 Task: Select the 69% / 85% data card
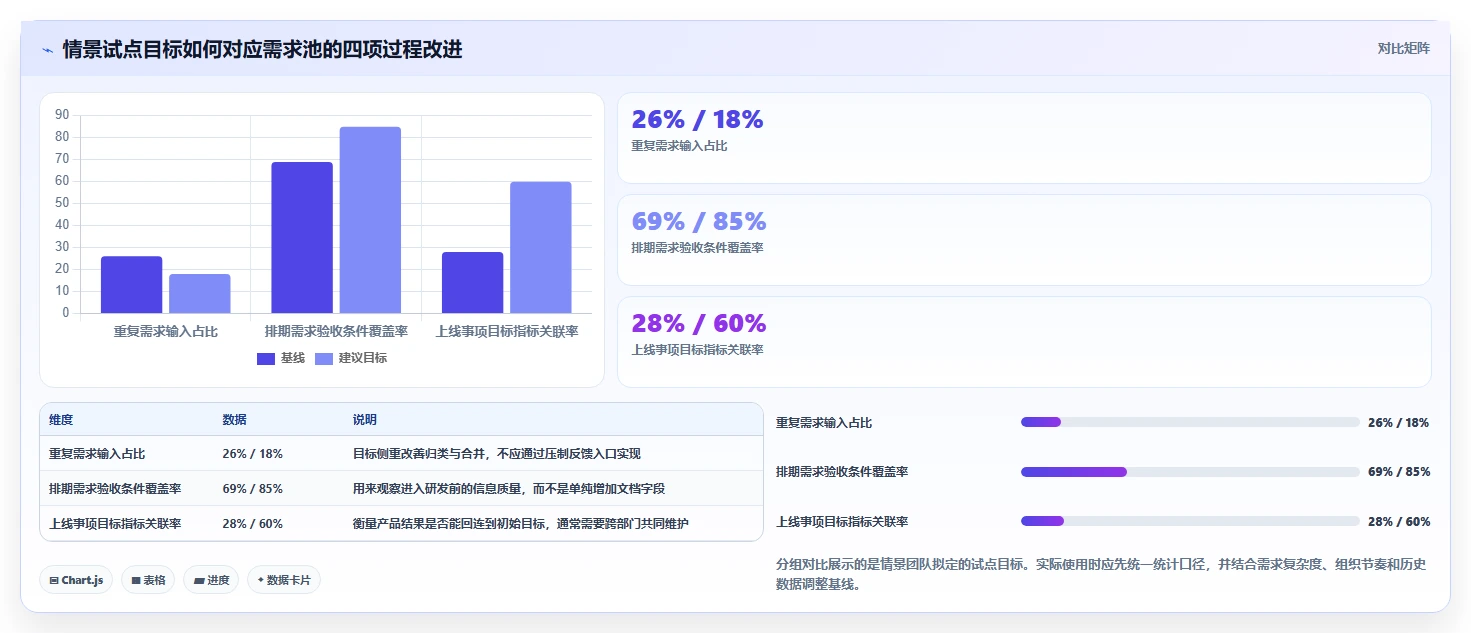point(1024,240)
